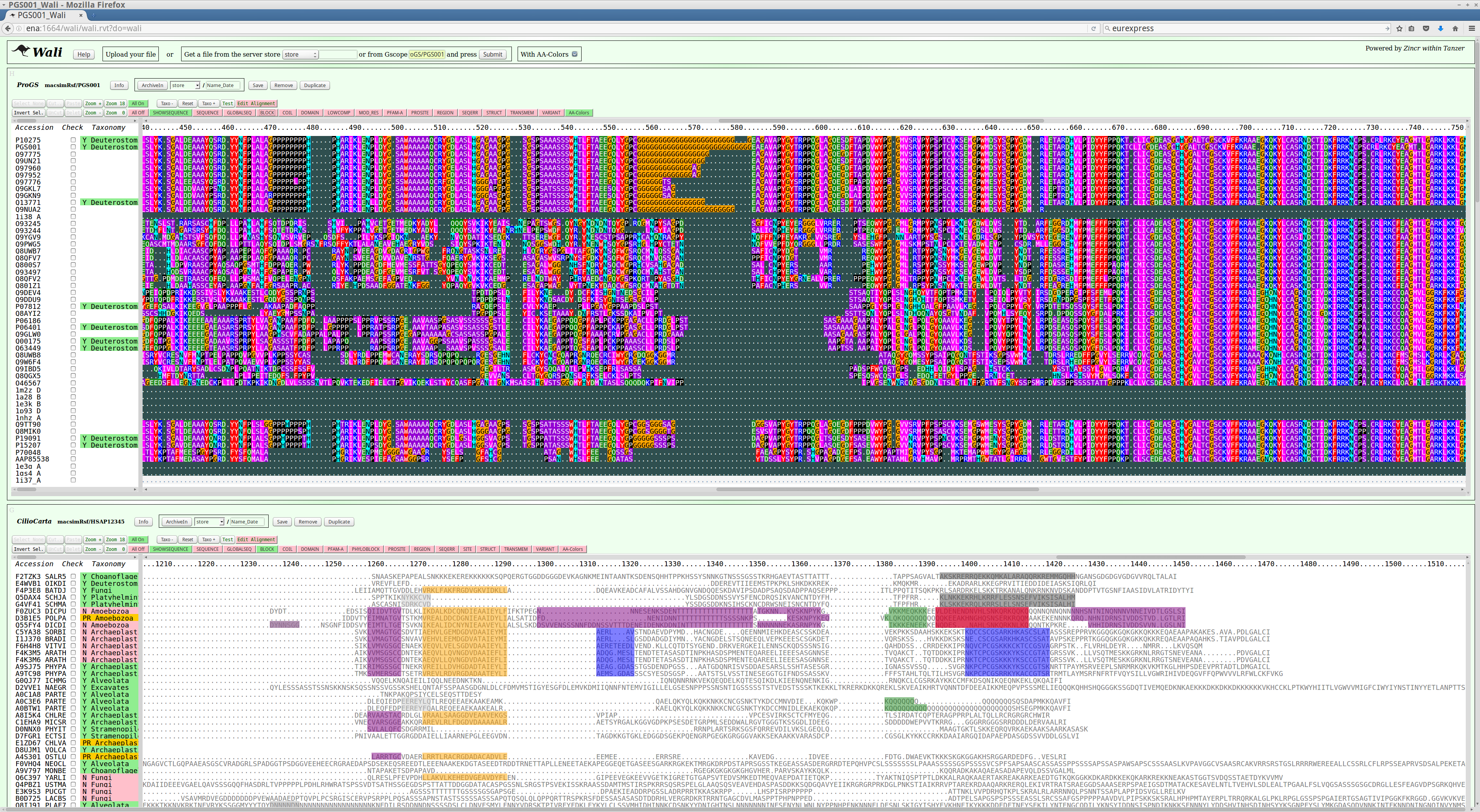Check the box for F2TZK3 SALR5
The image size is (1480, 812).
[x=73, y=577]
